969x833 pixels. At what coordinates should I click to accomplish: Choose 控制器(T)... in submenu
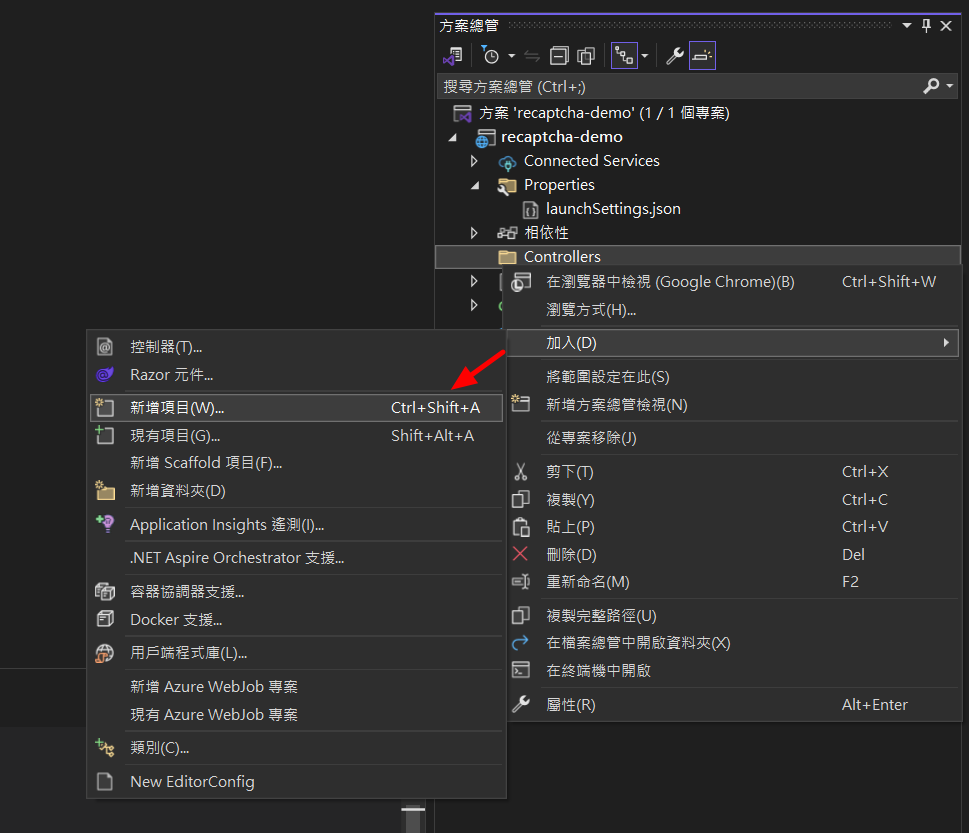click(x=295, y=347)
